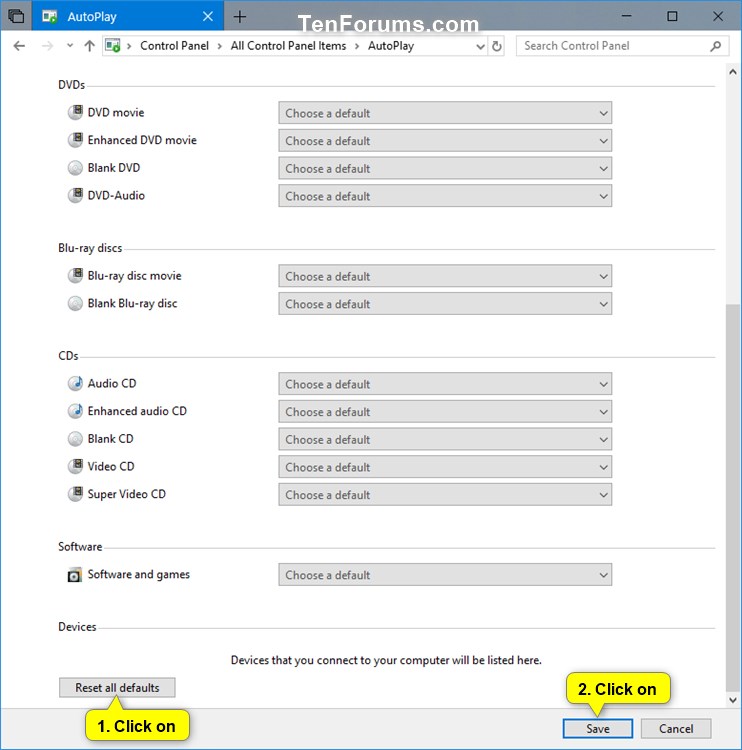This screenshot has height=750, width=742.
Task: Select the AutoPlay tab
Action: click(x=127, y=16)
